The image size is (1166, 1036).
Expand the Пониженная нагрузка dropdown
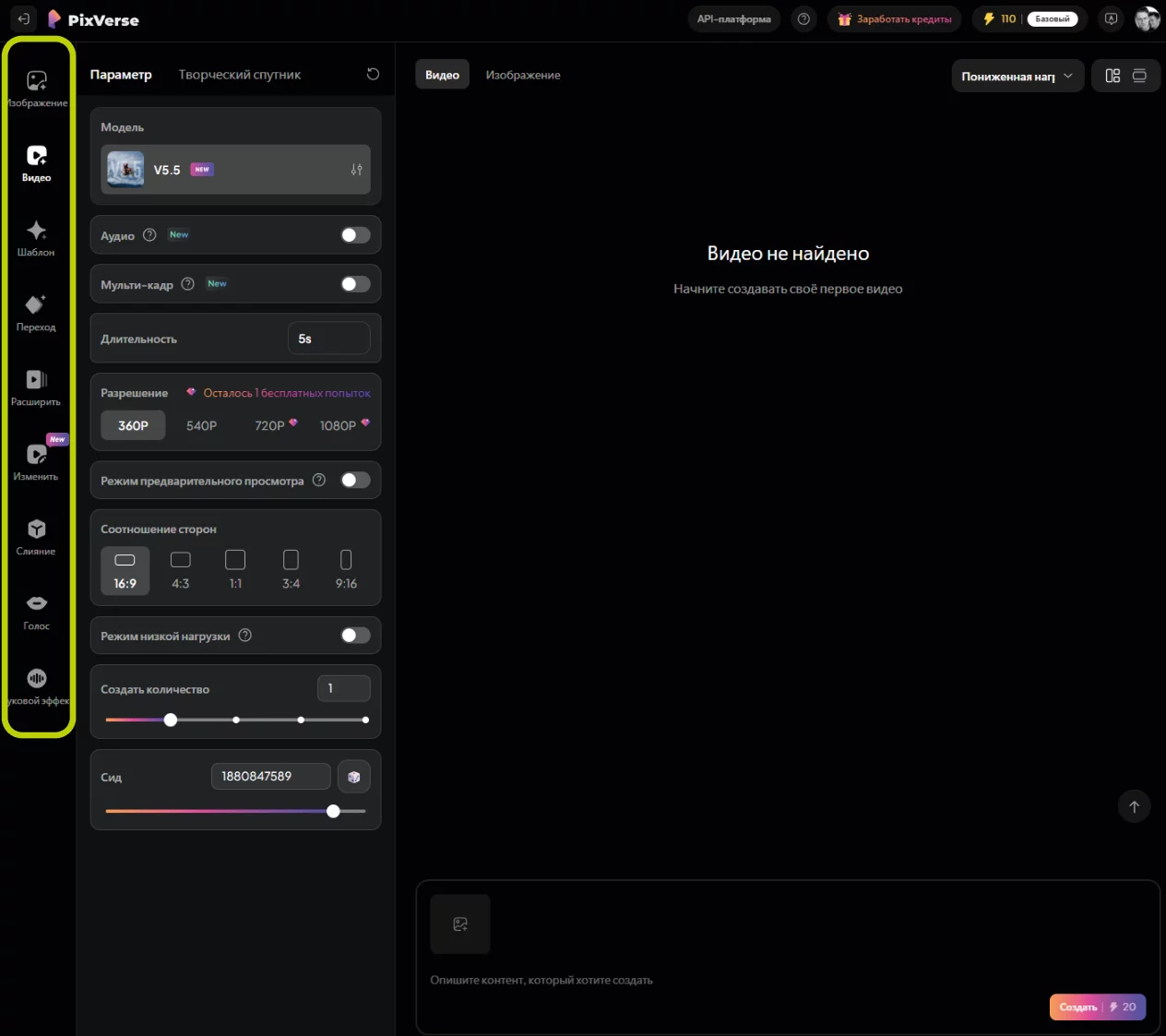(1016, 77)
